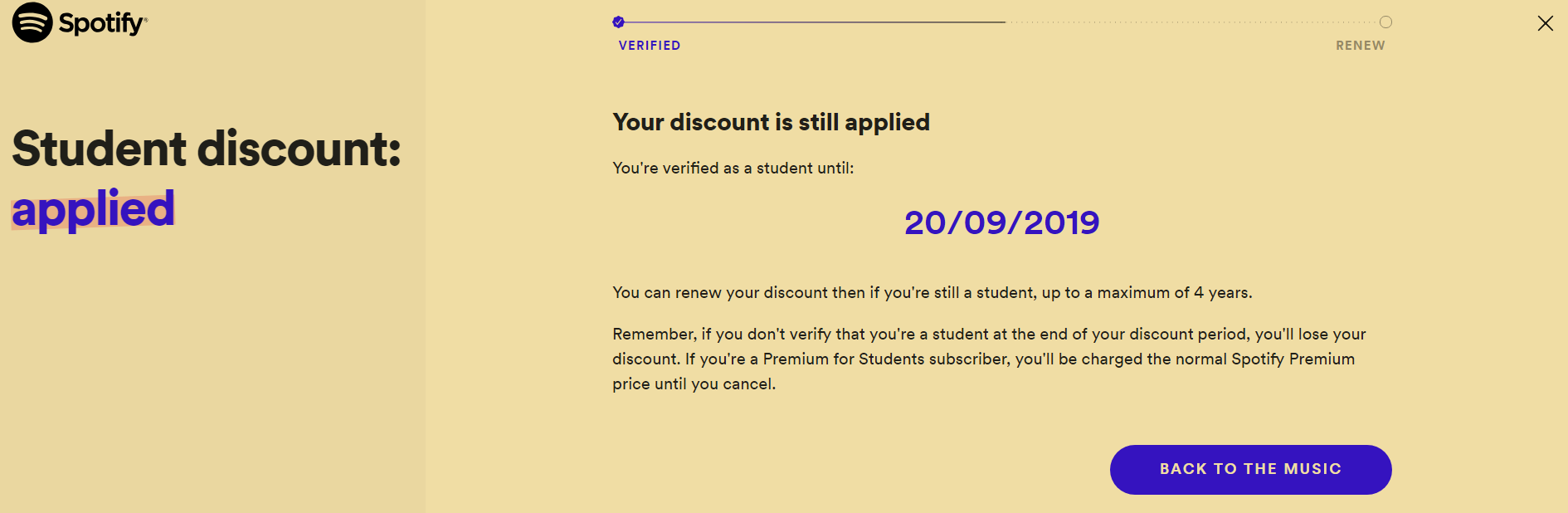Click the dotted section of progress bar
1568x513 pixels.
[x=1192, y=22]
